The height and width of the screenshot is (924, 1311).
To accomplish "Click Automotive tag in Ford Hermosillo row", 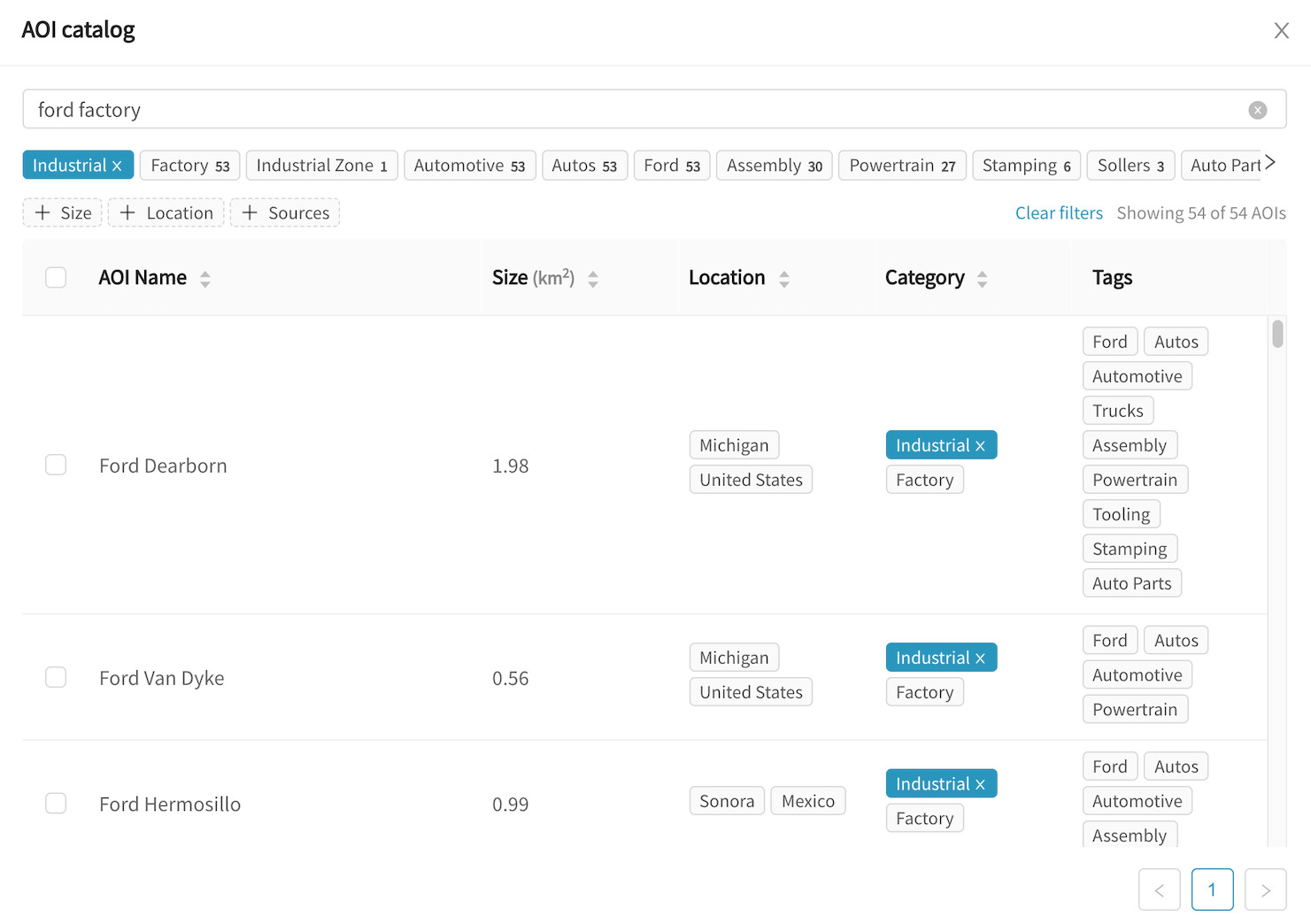I will [x=1137, y=801].
